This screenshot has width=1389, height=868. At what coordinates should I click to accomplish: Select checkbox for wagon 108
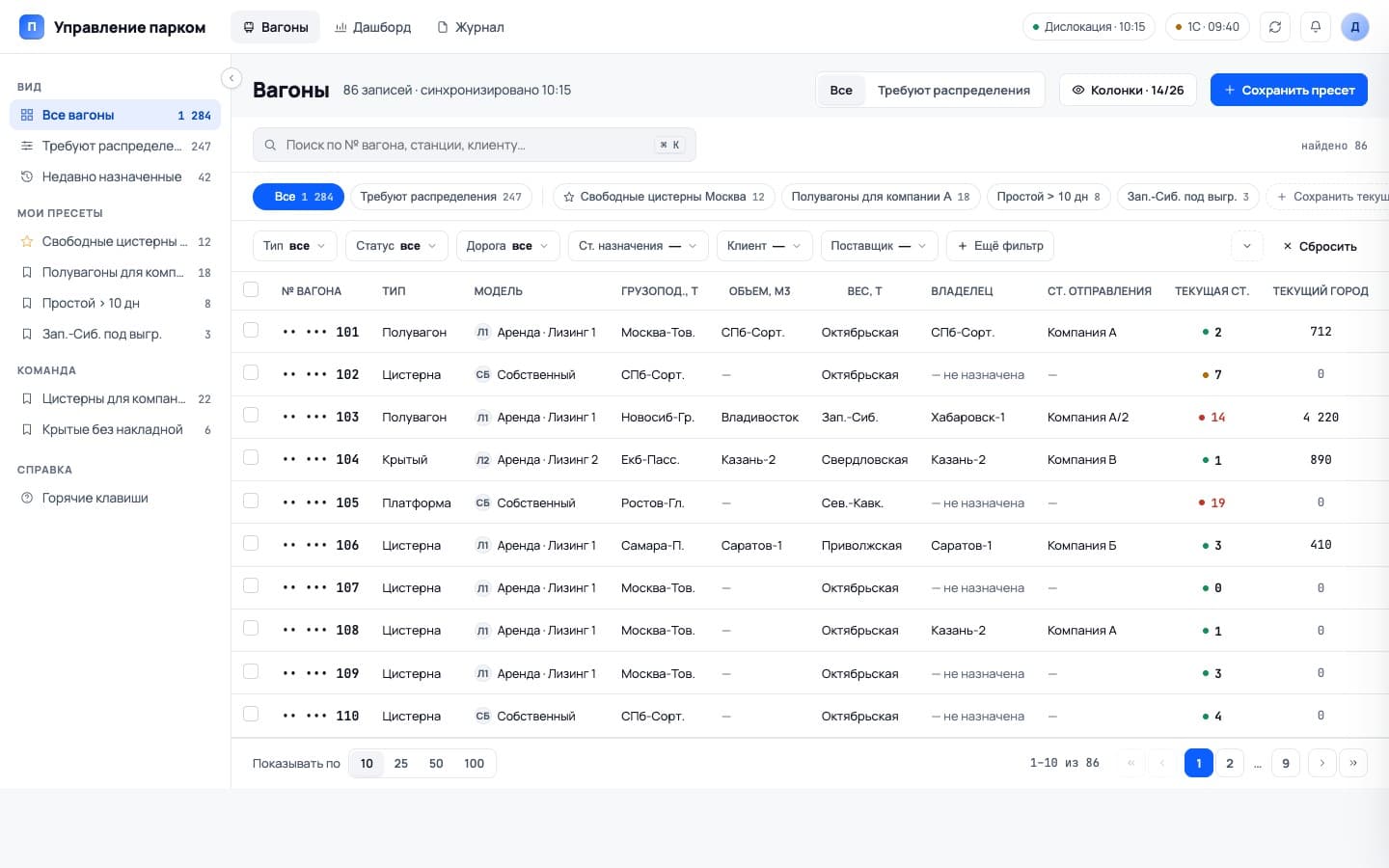(251, 628)
